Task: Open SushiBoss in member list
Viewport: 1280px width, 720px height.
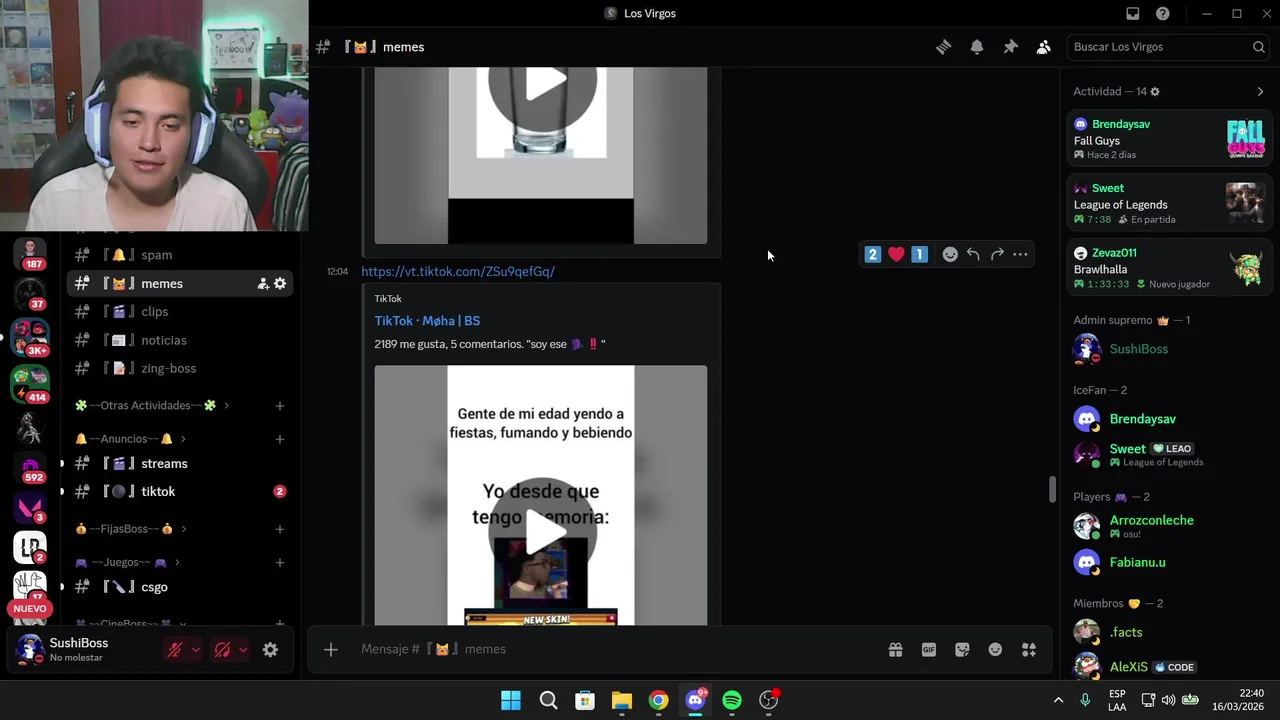Action: point(1169,349)
